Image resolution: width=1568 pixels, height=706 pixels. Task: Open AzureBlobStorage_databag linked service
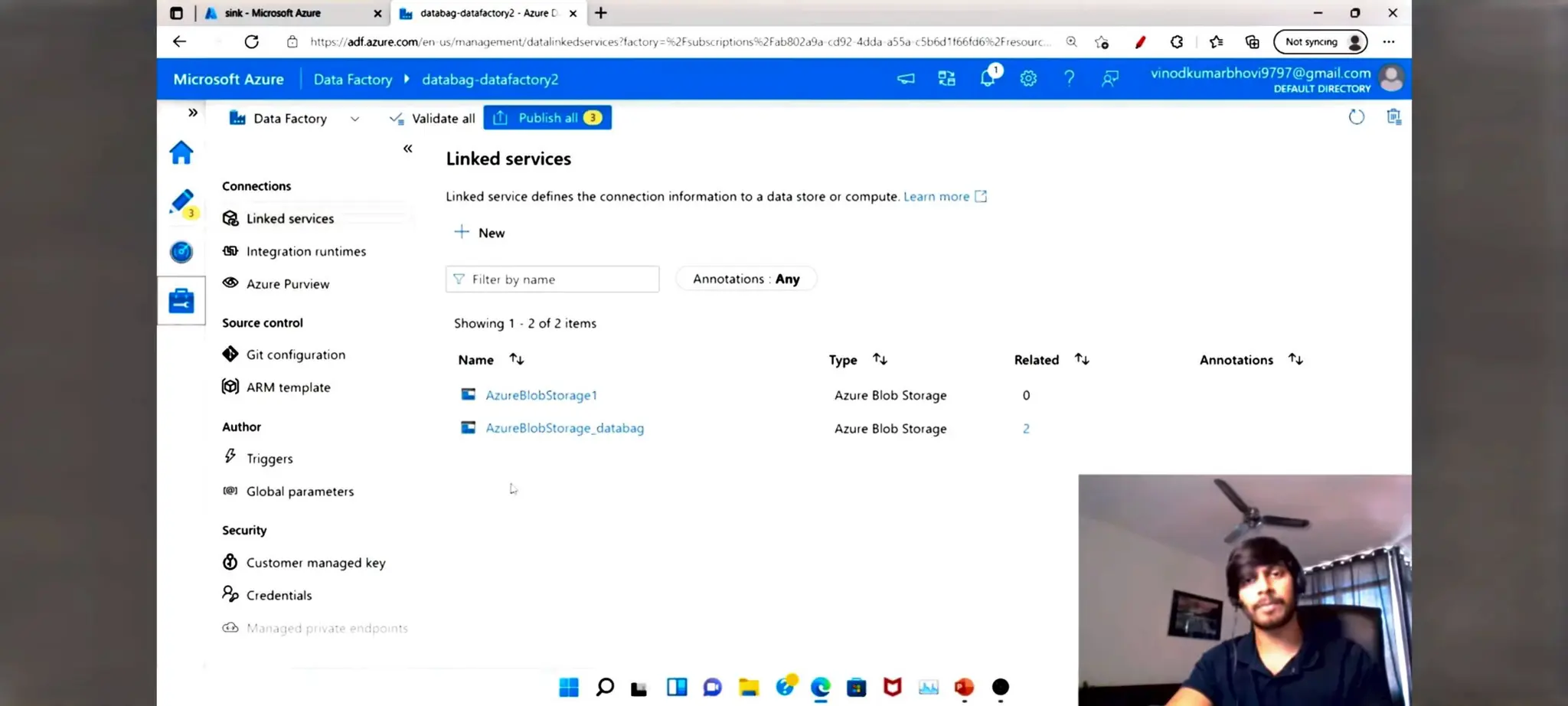564,428
